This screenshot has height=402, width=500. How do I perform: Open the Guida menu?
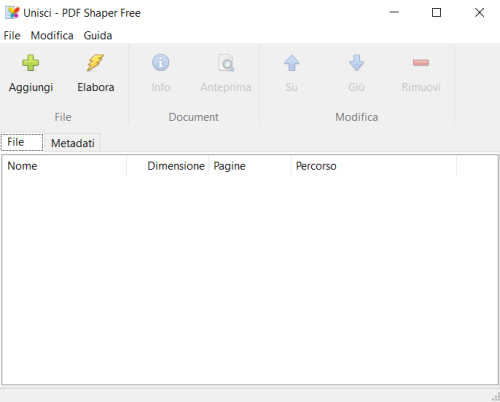(98, 35)
